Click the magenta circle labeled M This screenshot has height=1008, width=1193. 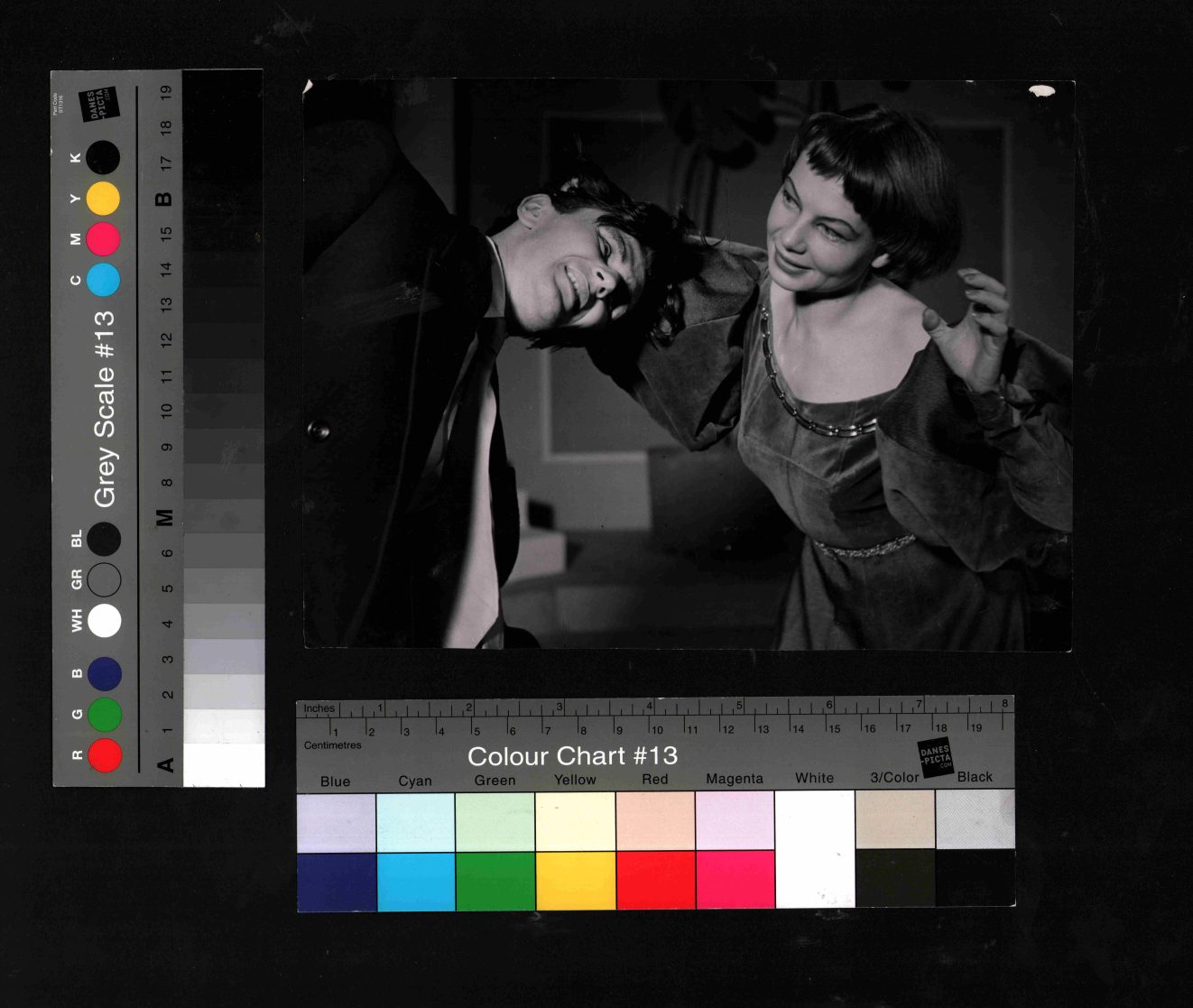[104, 239]
